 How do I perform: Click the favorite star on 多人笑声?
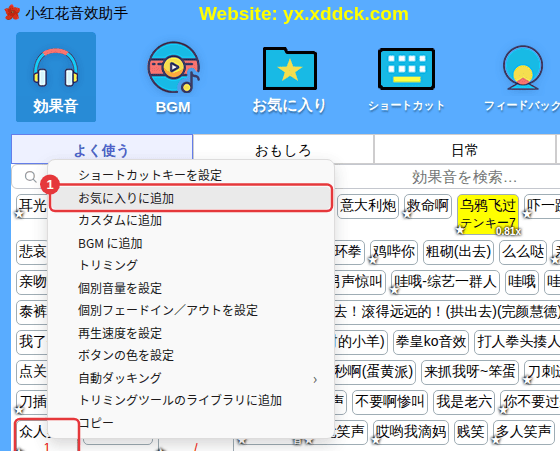495,441
